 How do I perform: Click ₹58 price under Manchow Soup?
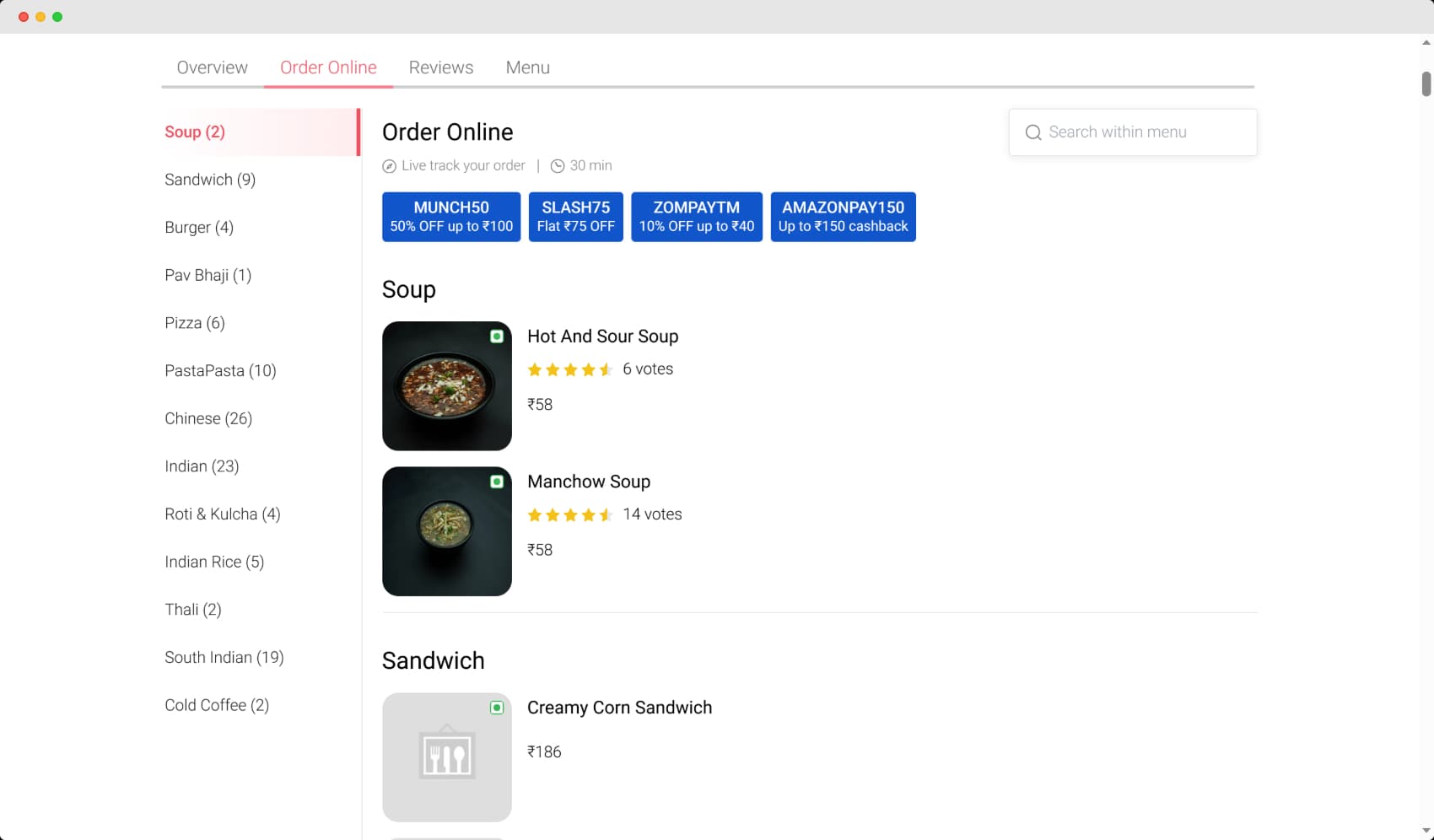(540, 550)
